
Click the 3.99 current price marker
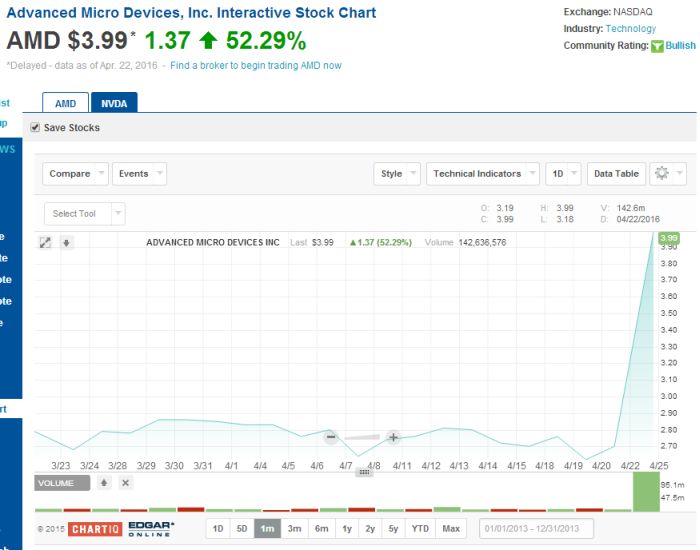pyautogui.click(x=669, y=238)
